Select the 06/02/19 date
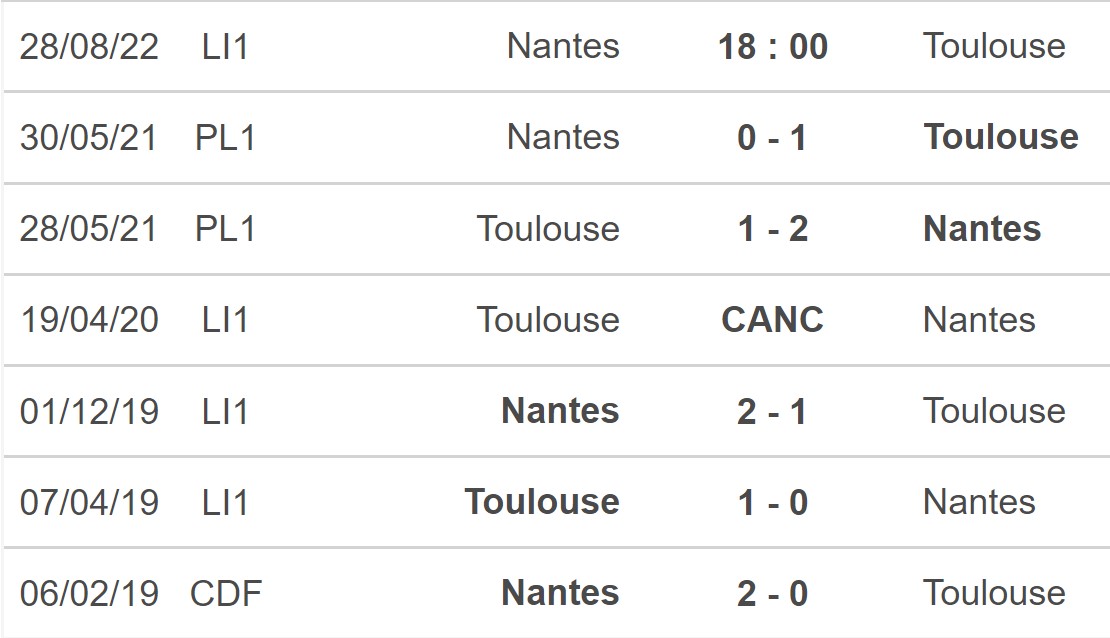Viewport: 1110px width, 638px height. [89, 594]
